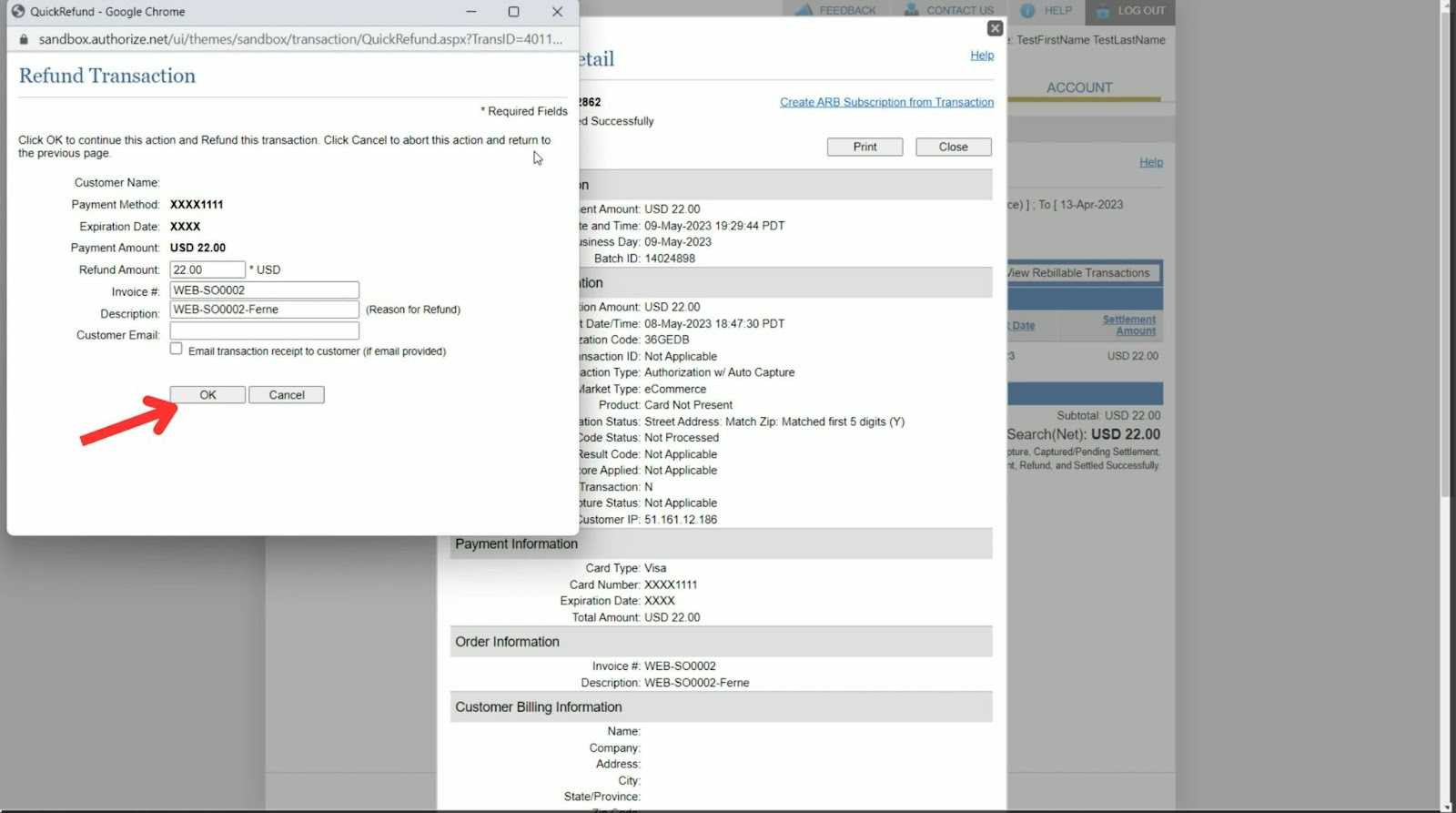Click the Feedback megaphone icon
The width and height of the screenshot is (1456, 813).
[804, 10]
